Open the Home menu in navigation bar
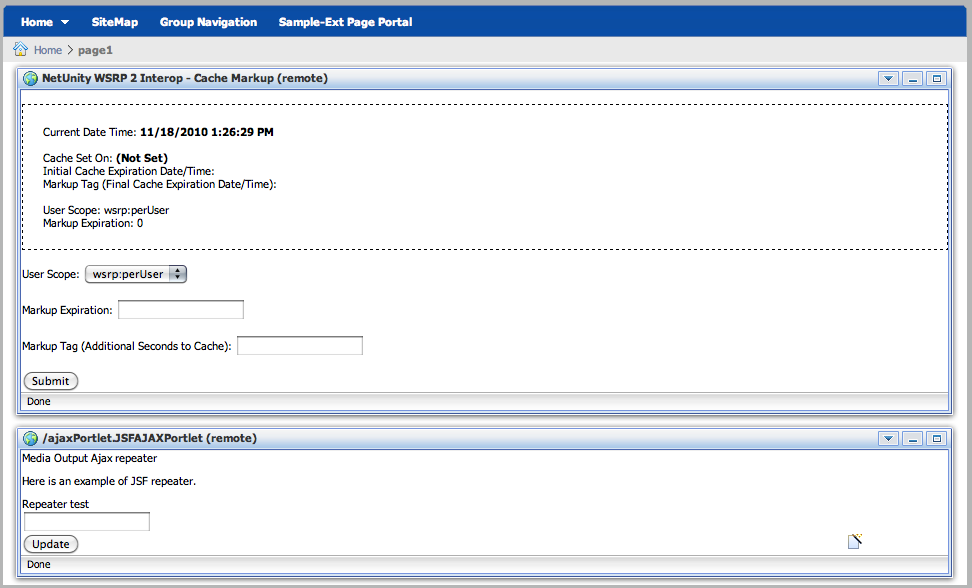The image size is (972, 588). [45, 22]
